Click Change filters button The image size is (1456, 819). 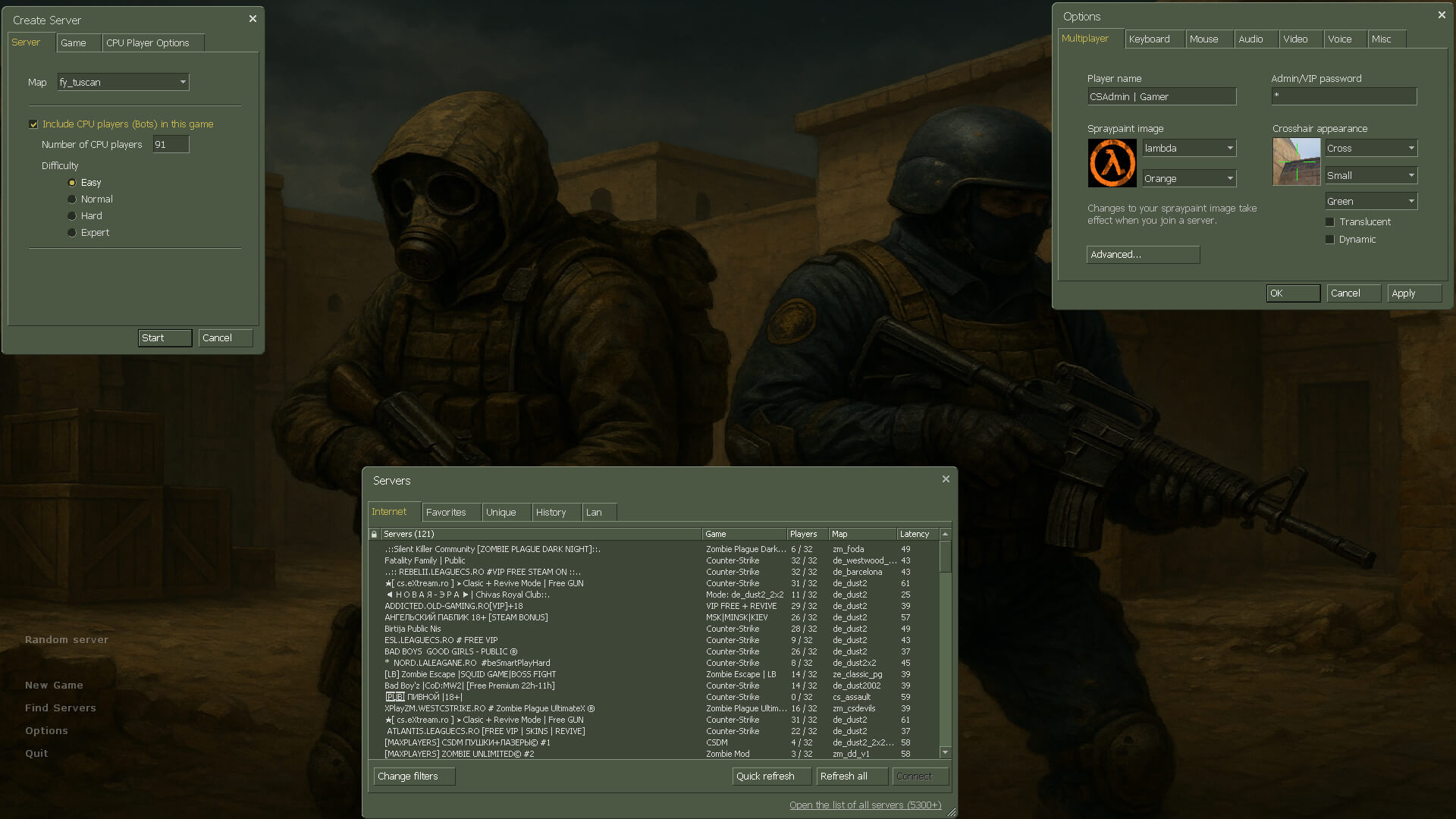pyautogui.click(x=414, y=777)
